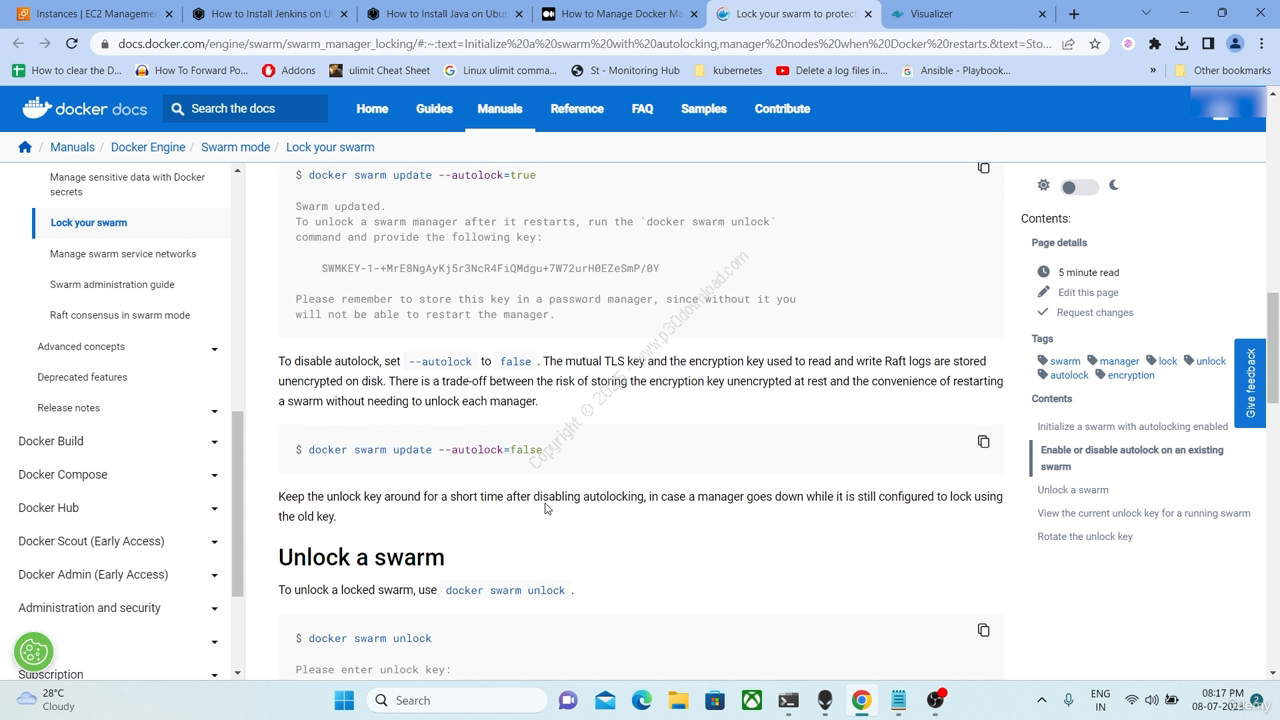Image resolution: width=1280 pixels, height=720 pixels.
Task: Go back in browser history
Action: point(19,44)
